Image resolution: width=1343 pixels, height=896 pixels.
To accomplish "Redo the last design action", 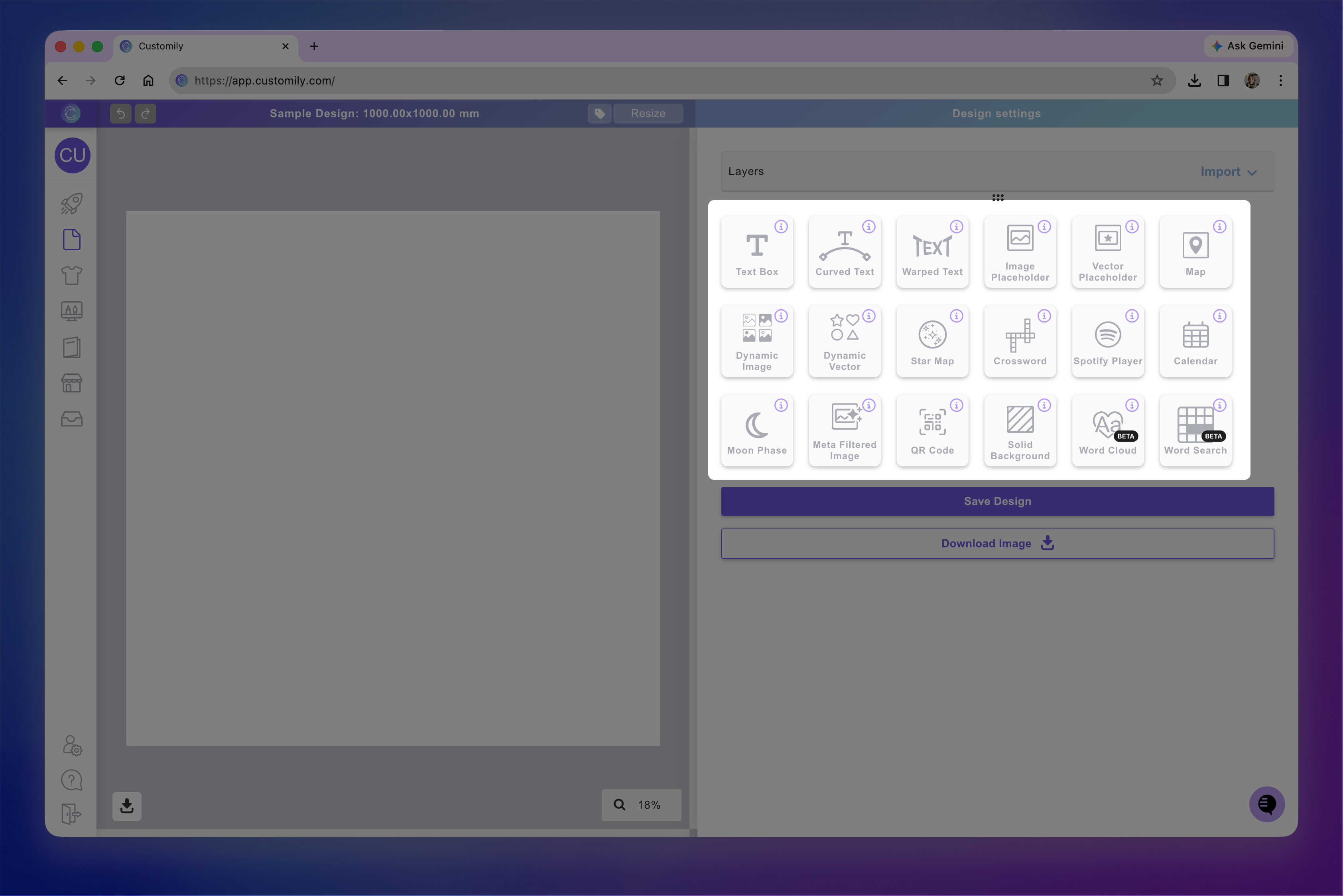I will pyautogui.click(x=145, y=114).
